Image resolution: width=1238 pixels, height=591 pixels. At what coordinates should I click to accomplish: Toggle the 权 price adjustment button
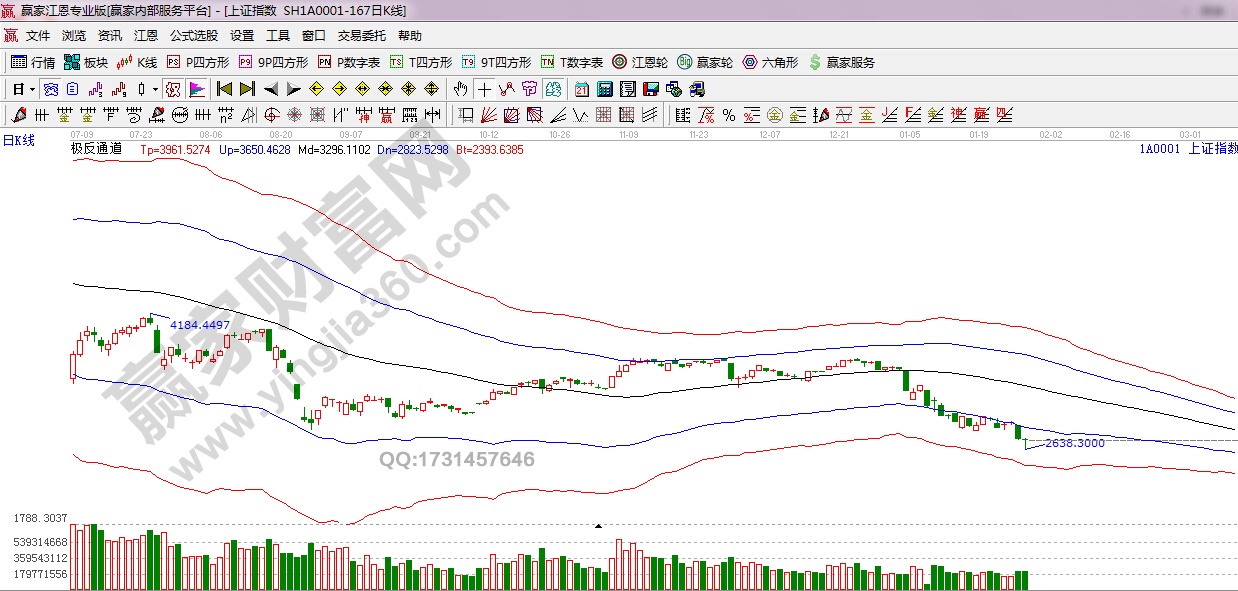click(173, 89)
